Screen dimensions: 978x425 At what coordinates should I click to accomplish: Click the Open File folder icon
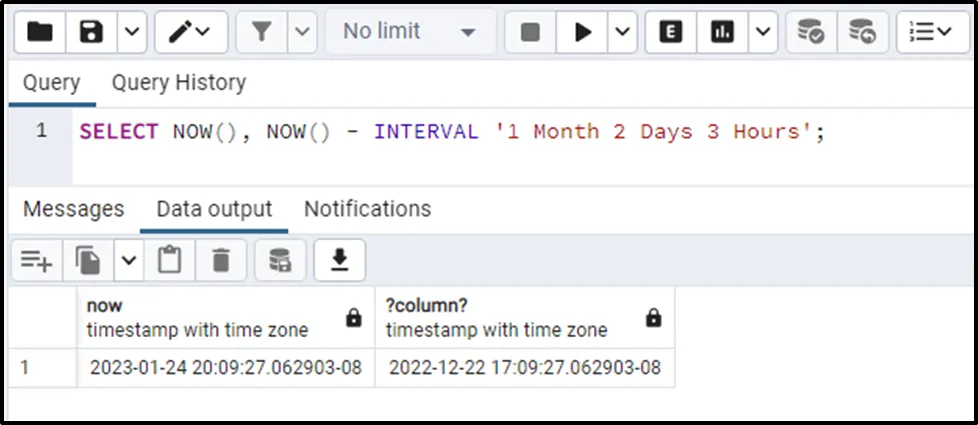pyautogui.click(x=40, y=32)
